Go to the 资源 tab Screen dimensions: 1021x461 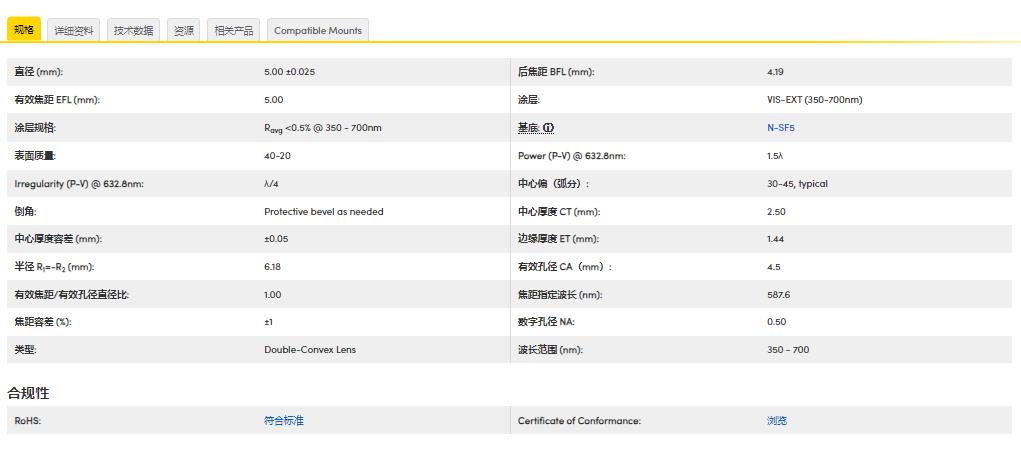[x=184, y=31]
